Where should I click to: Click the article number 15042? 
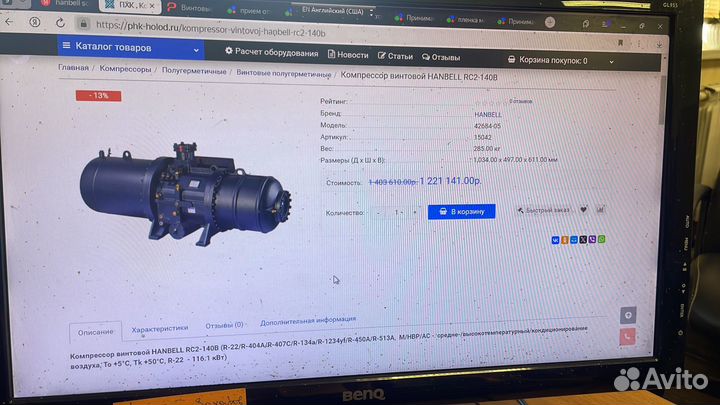(x=483, y=137)
